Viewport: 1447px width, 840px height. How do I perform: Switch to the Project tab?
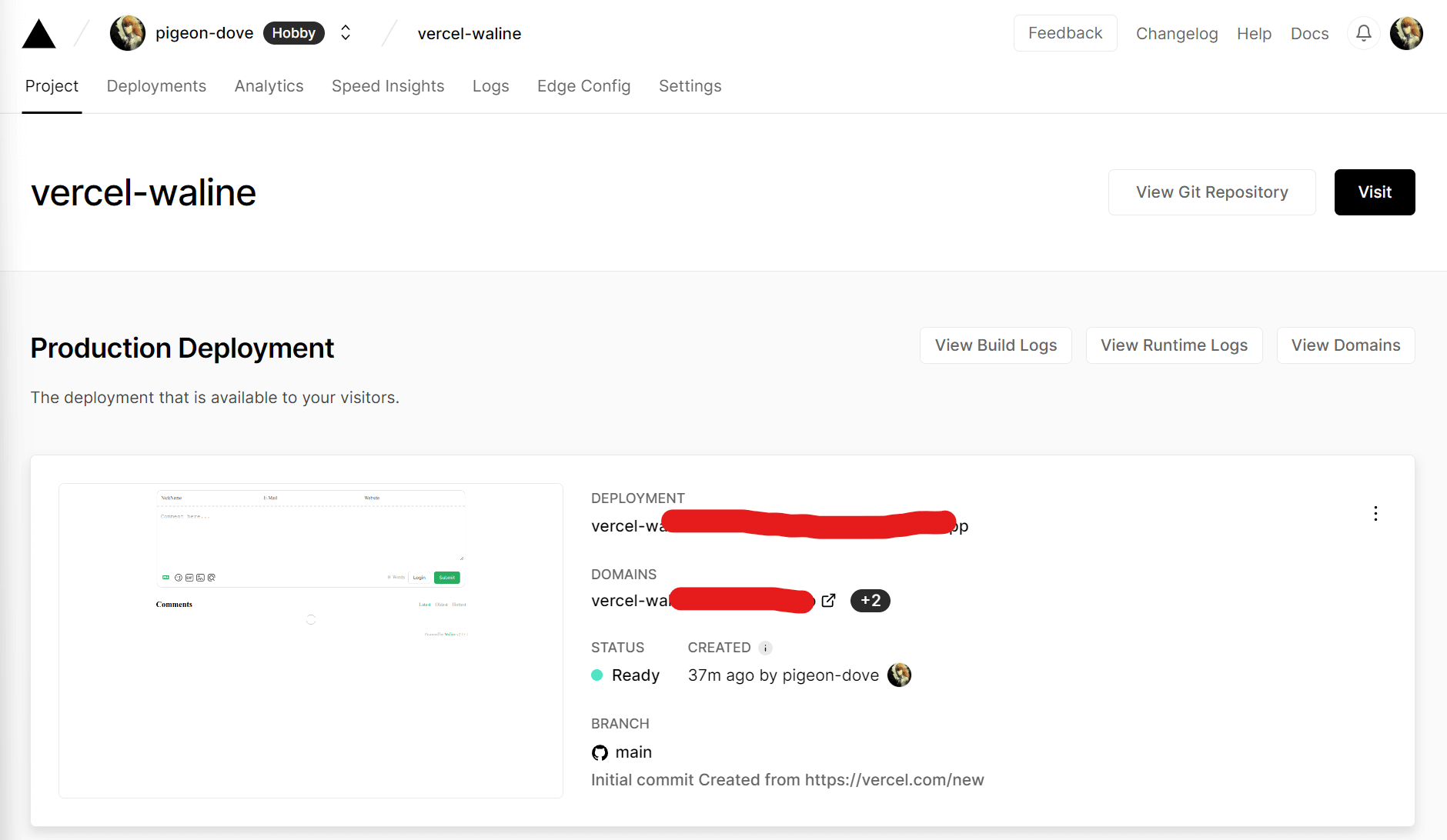tap(52, 86)
